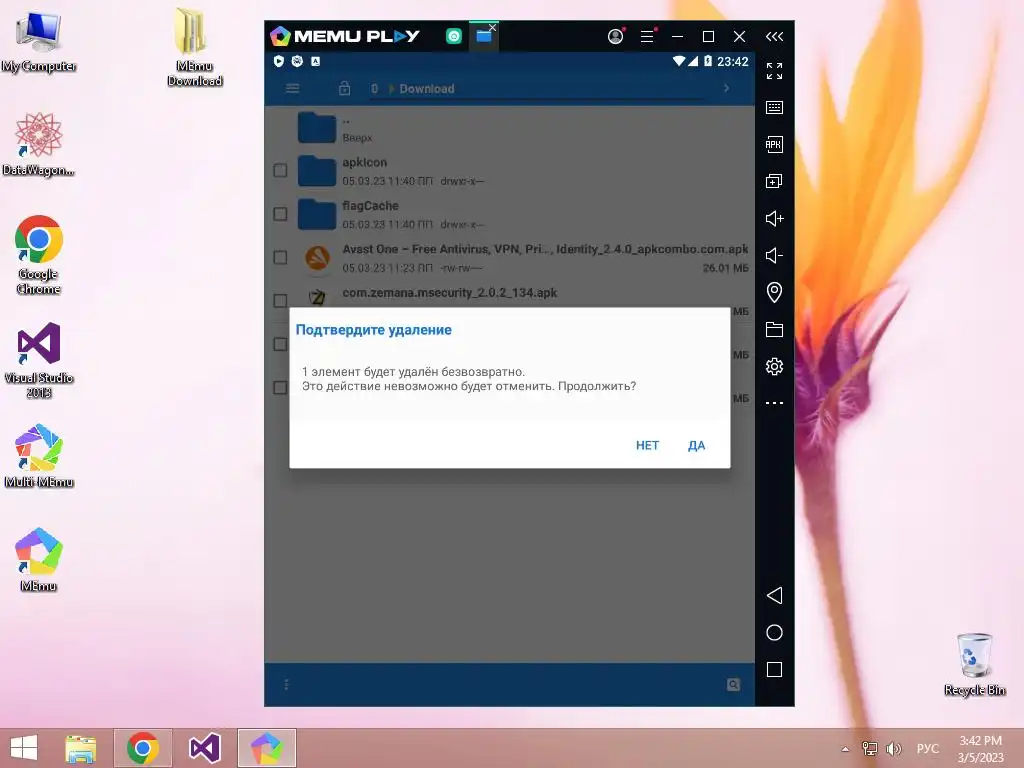Open the Recycle Bin

point(974,664)
